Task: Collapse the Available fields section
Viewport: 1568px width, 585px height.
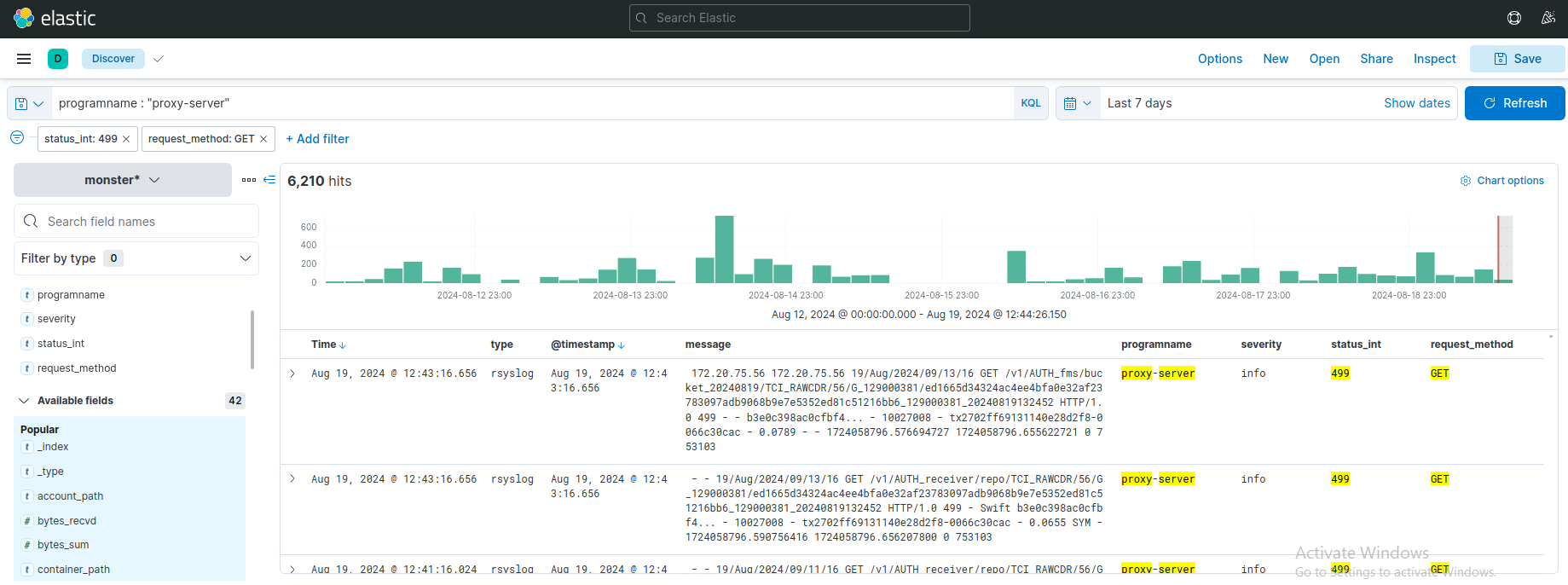Action: click(x=24, y=401)
